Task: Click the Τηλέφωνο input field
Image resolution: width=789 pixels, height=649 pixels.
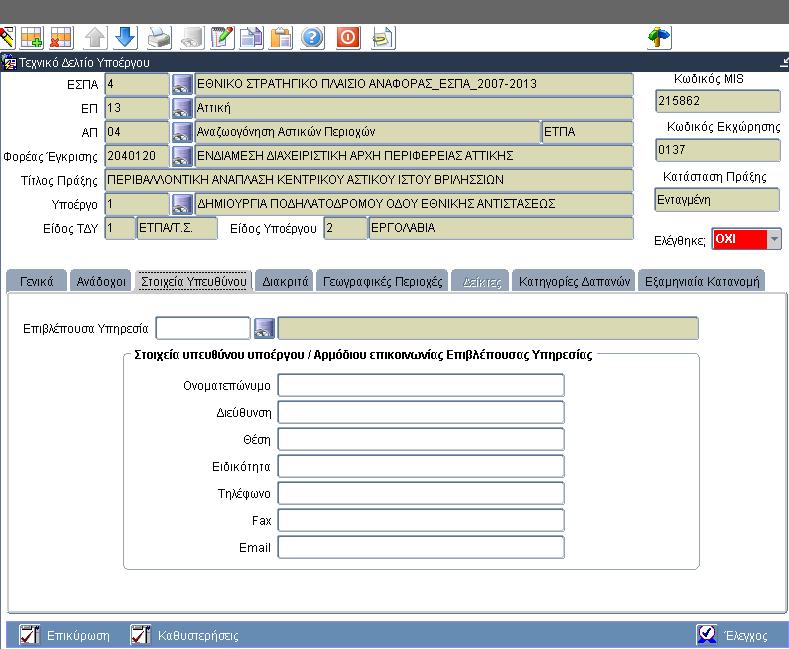Action: point(421,494)
